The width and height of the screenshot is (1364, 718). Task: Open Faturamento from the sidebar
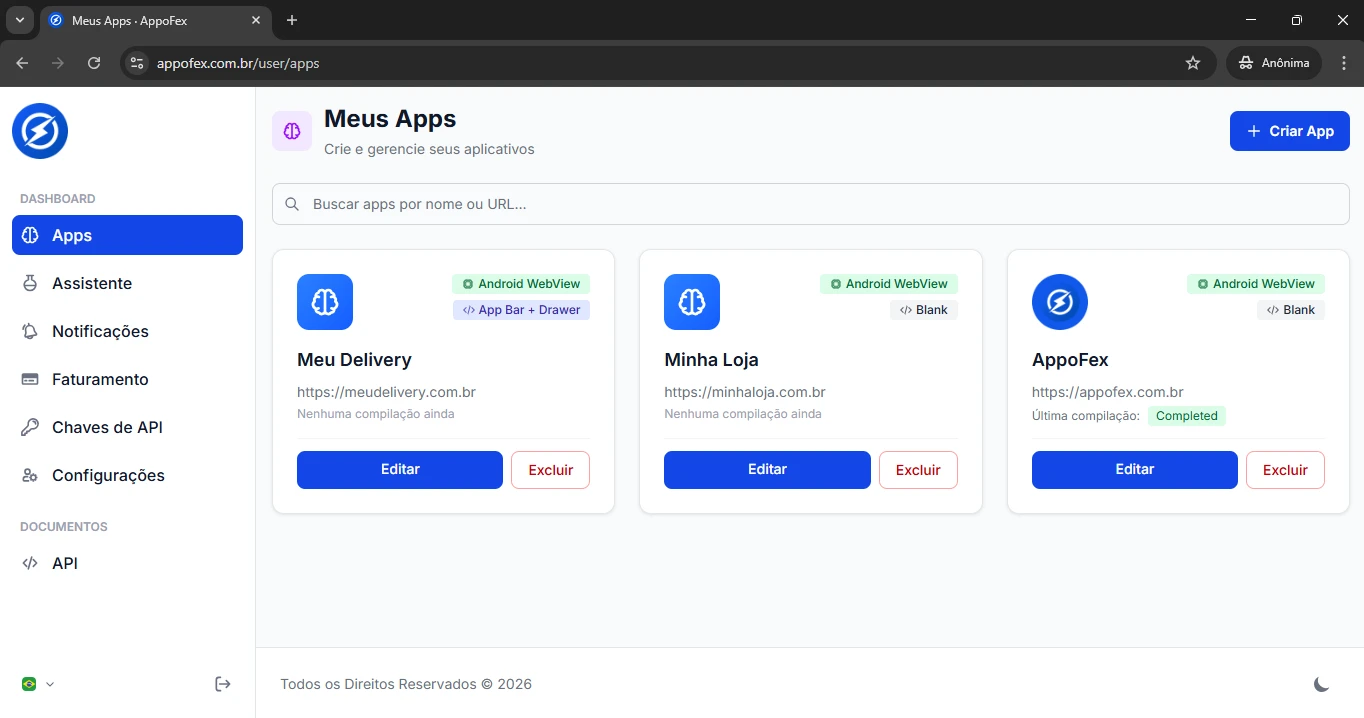point(100,380)
